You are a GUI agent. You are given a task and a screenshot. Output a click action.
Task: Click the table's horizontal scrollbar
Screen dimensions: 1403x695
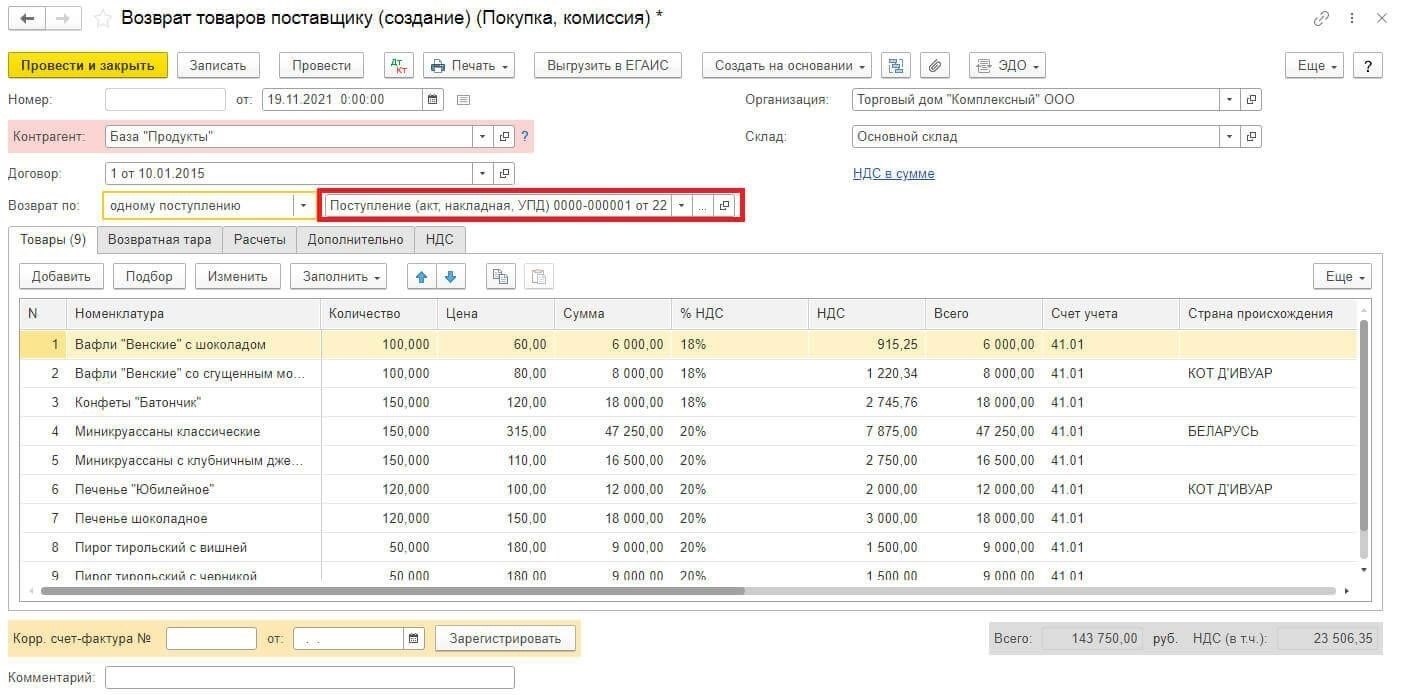[394, 591]
